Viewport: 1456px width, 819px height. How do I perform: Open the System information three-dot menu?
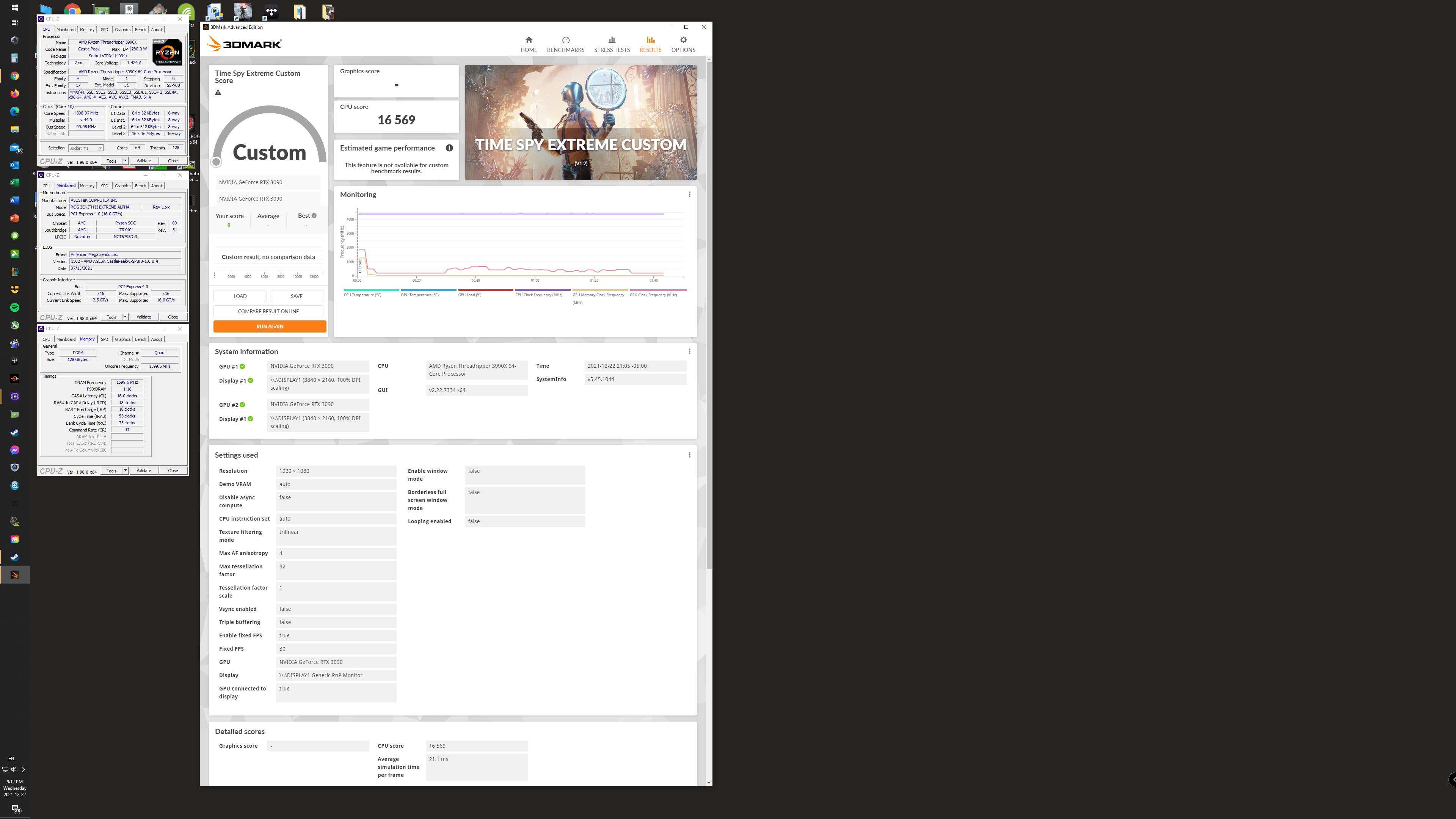click(689, 351)
